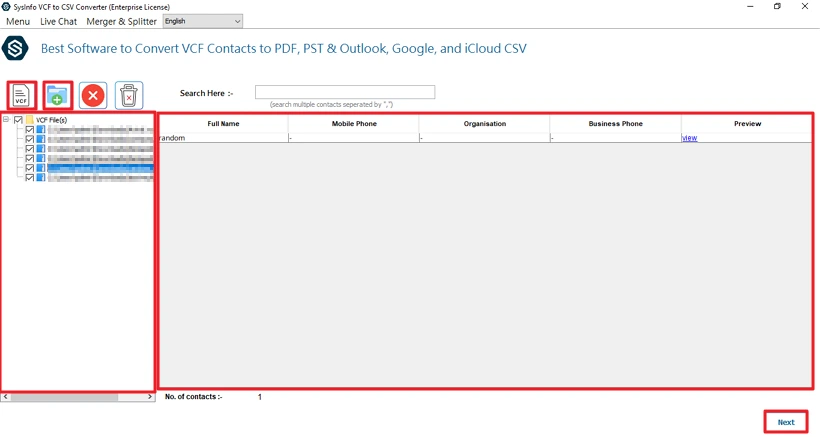Click the Organisation column header
The image size is (820, 437).
click(485, 124)
